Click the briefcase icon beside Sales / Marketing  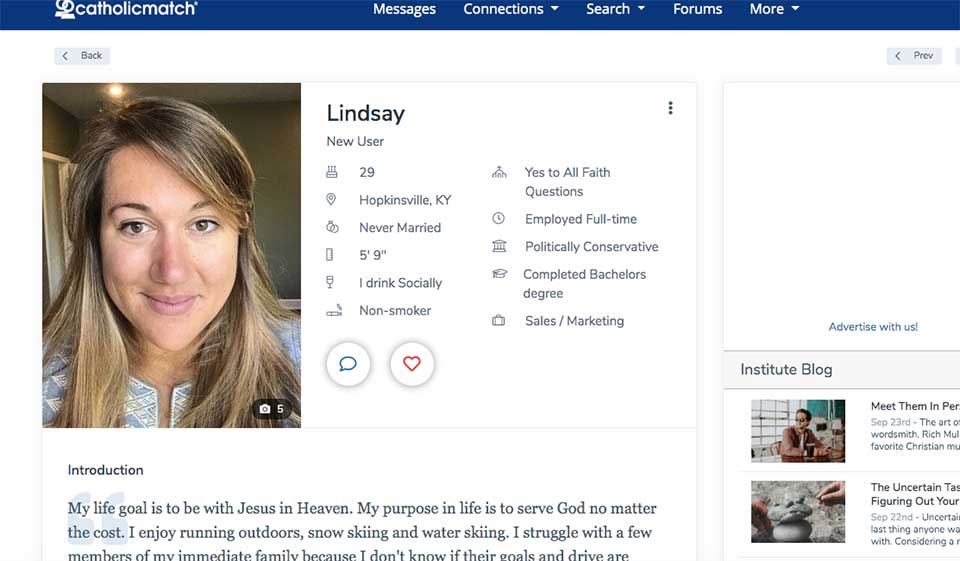coord(499,321)
